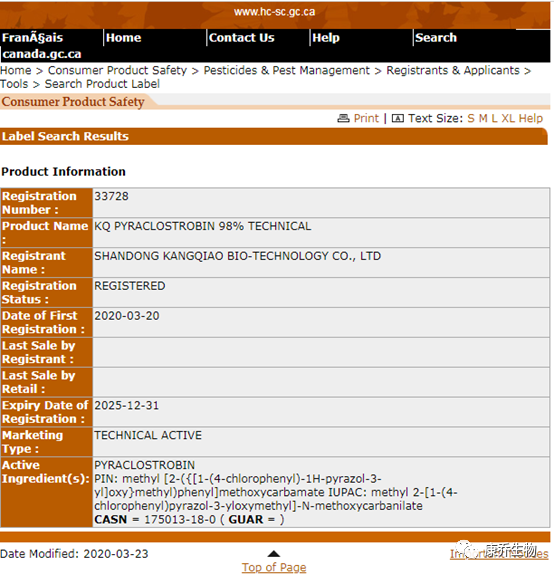Click the printer icon beside Print
This screenshot has height=575, width=554.
point(343,118)
